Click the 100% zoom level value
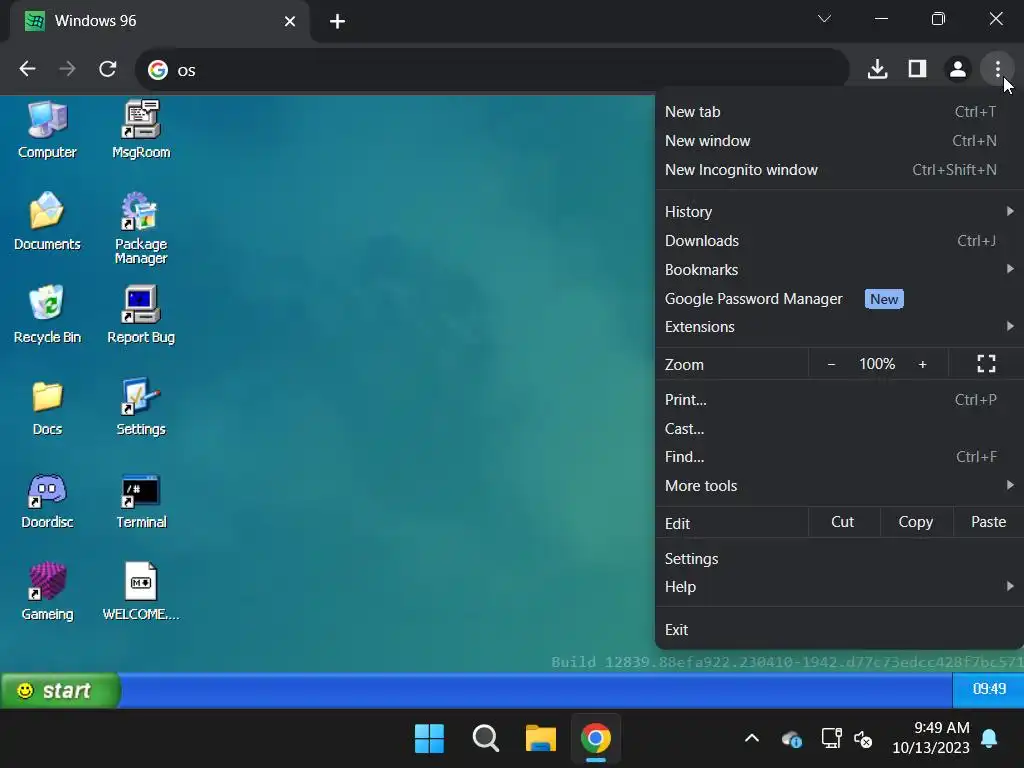The height and width of the screenshot is (768, 1024). (x=877, y=364)
